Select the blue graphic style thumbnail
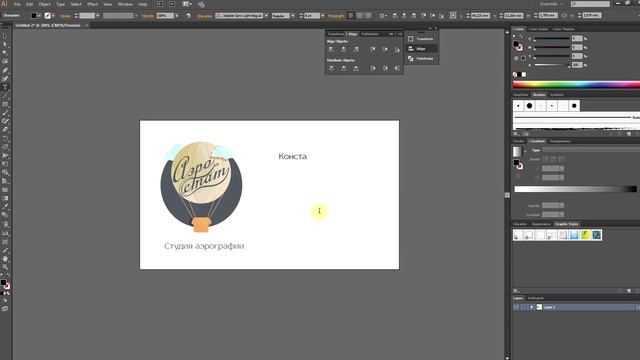640x360 pixels. pos(574,235)
